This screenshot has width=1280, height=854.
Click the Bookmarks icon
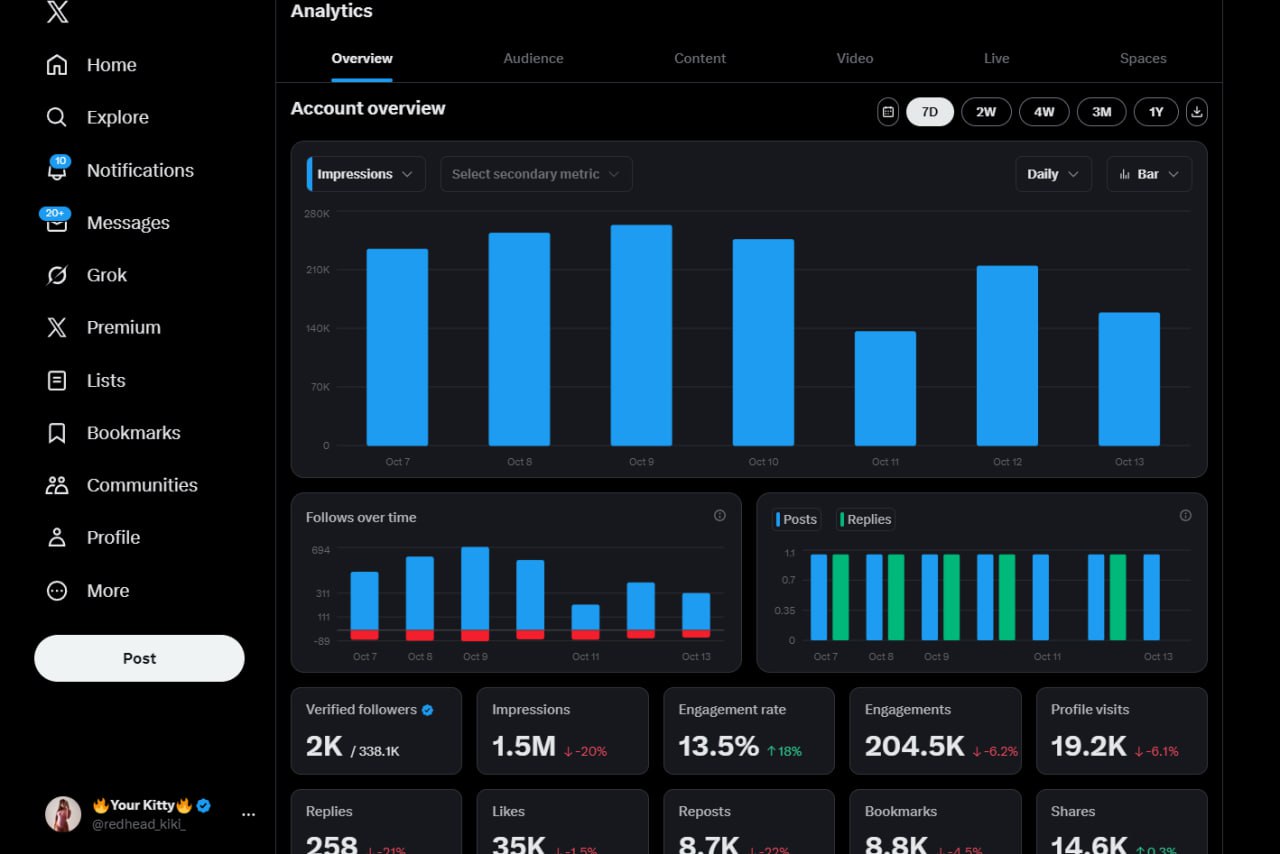57,433
